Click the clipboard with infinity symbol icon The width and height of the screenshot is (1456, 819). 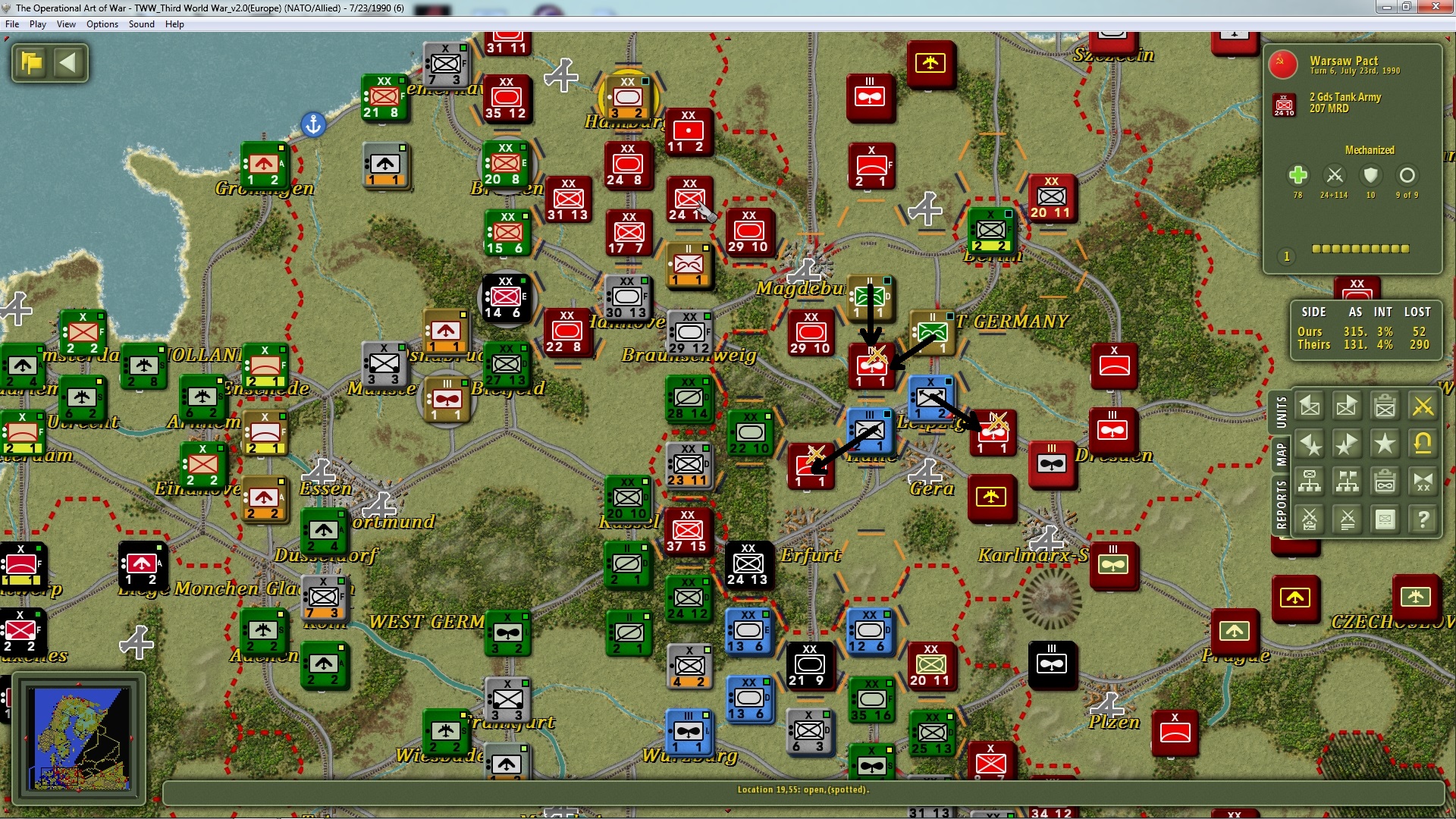click(x=1385, y=482)
